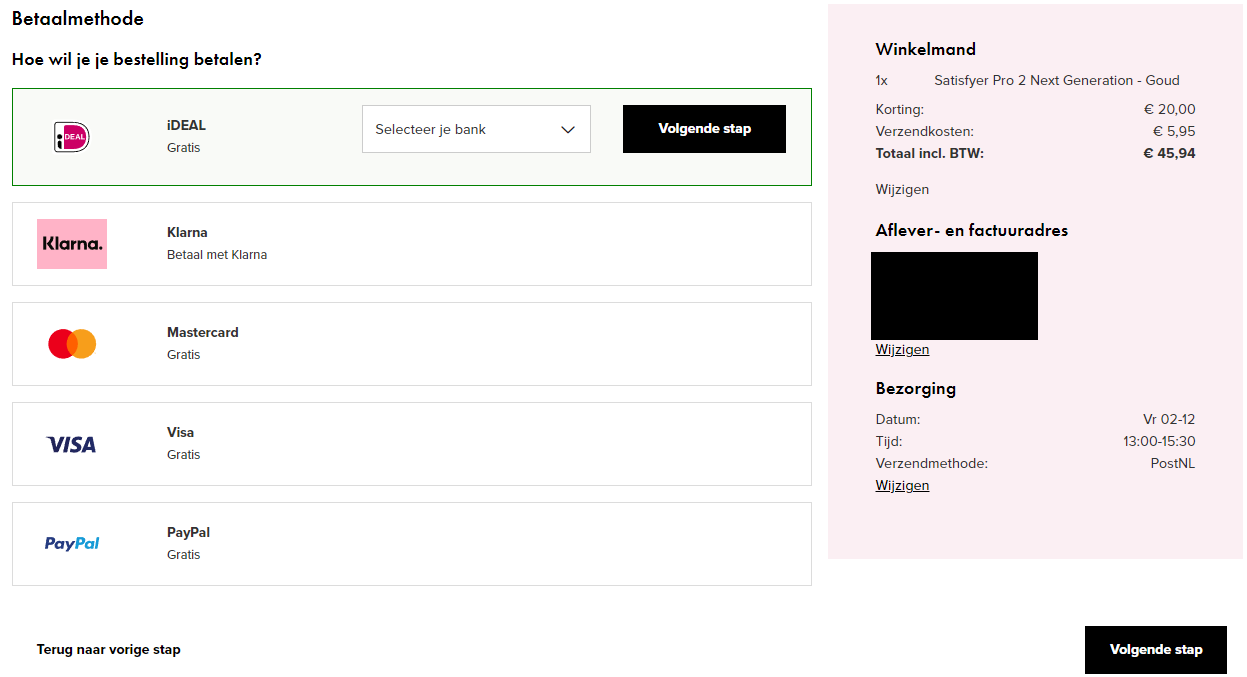
Task: Choose Klarna as payment method
Action: tap(187, 233)
